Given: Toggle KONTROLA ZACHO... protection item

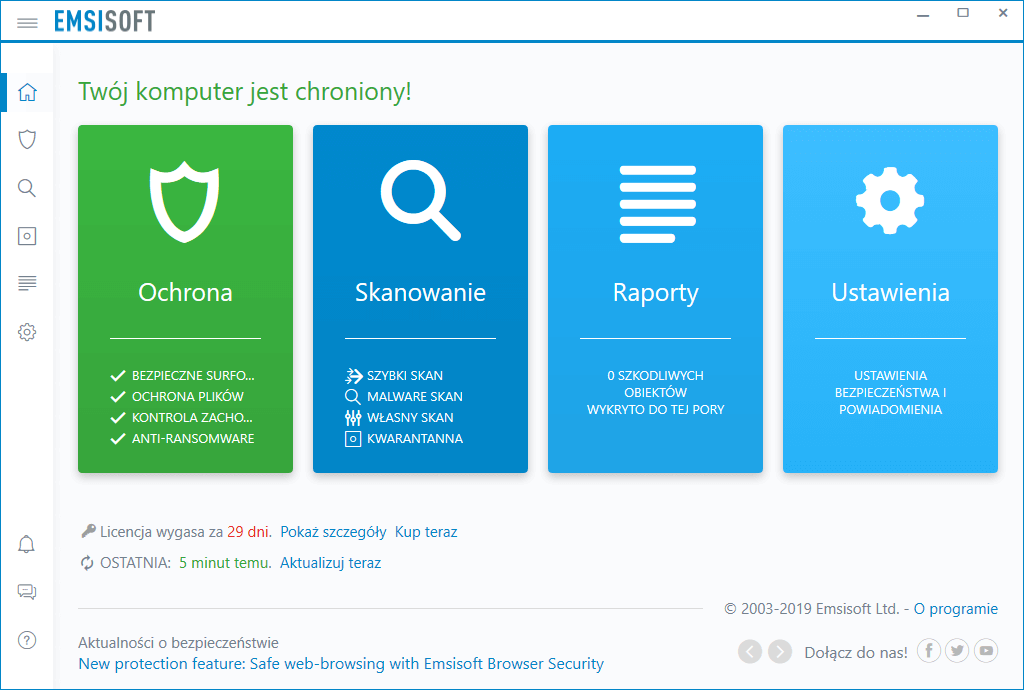Looking at the screenshot, I should click(x=182, y=417).
